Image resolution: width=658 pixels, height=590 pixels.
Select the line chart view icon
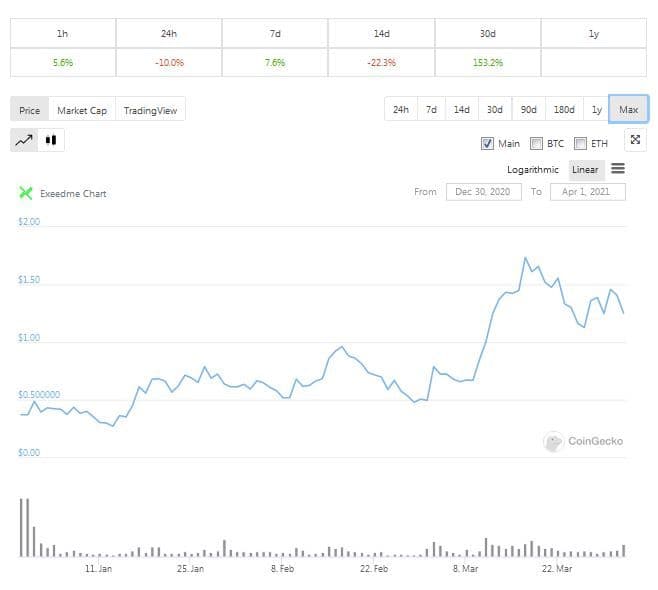[24, 141]
